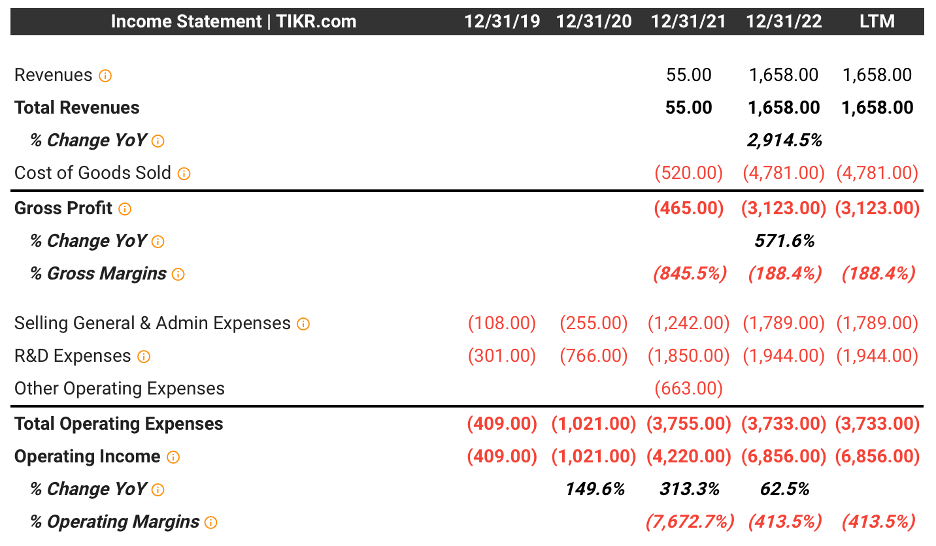
Task: Click the Gross Profit info icon
Action: click(x=125, y=209)
